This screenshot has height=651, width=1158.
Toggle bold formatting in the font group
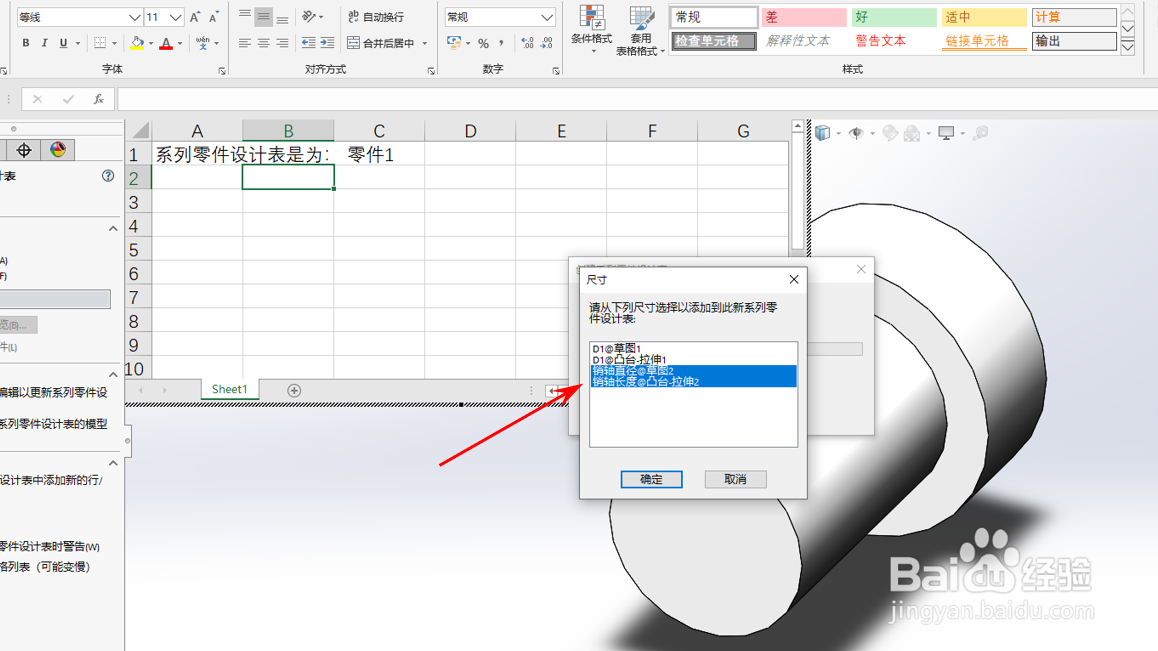pos(26,43)
